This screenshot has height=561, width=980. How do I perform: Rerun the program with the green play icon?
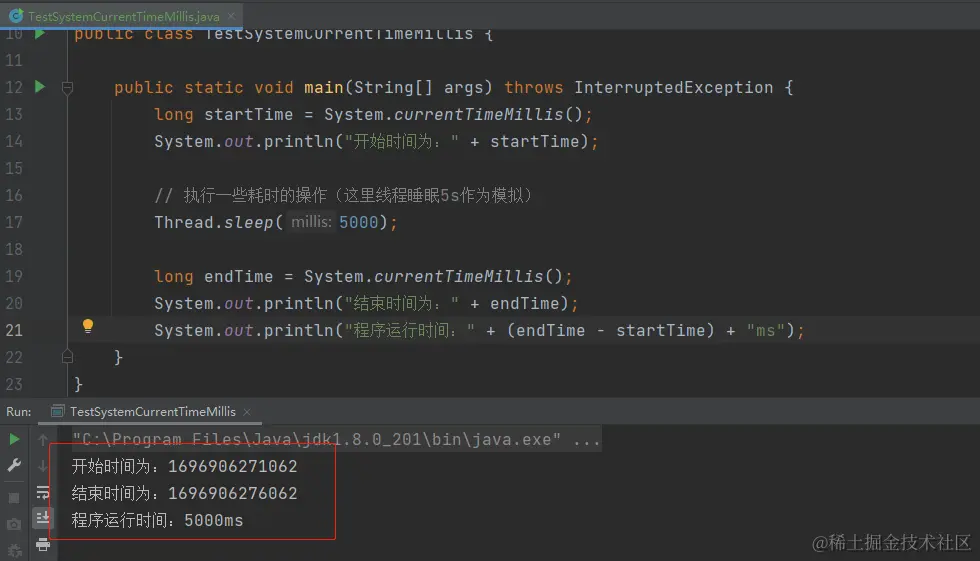(14, 439)
